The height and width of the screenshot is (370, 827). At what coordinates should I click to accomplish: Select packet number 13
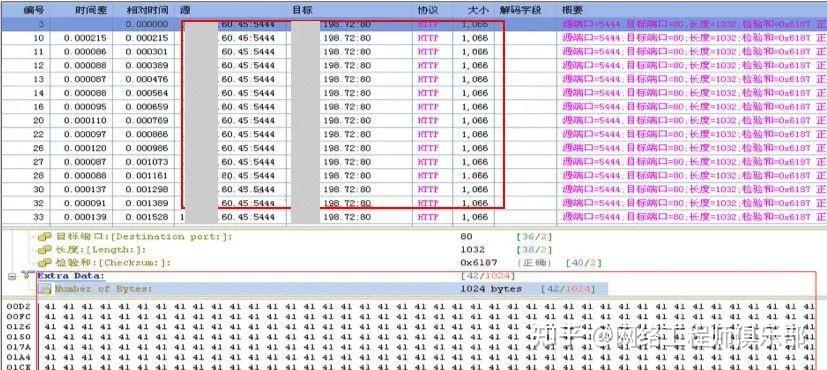click(x=414, y=79)
